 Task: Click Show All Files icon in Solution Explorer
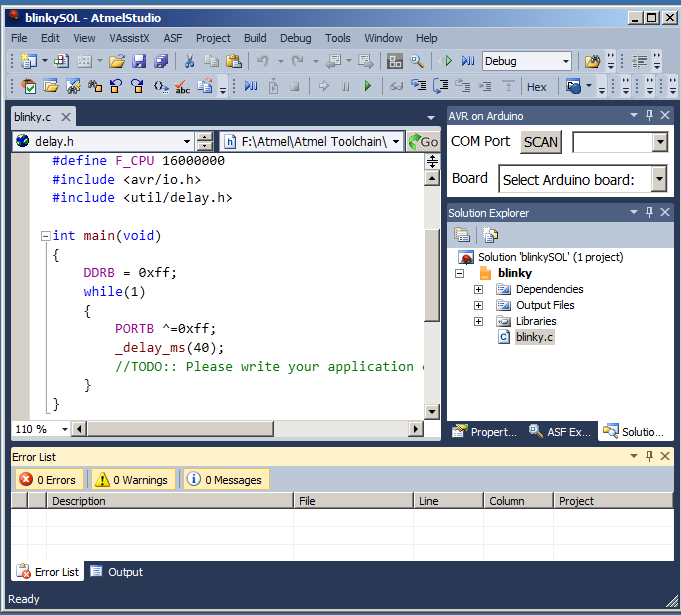tap(490, 235)
